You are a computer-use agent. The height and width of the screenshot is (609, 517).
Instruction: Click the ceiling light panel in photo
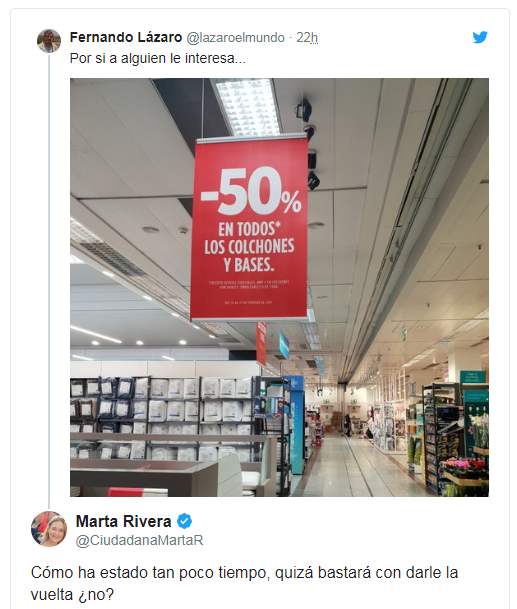pyautogui.click(x=248, y=107)
